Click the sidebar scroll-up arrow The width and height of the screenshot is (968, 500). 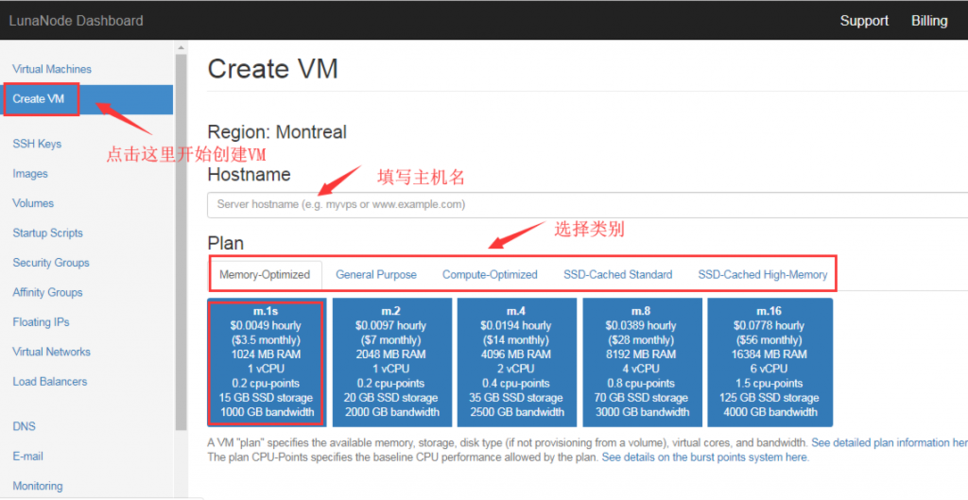181,48
